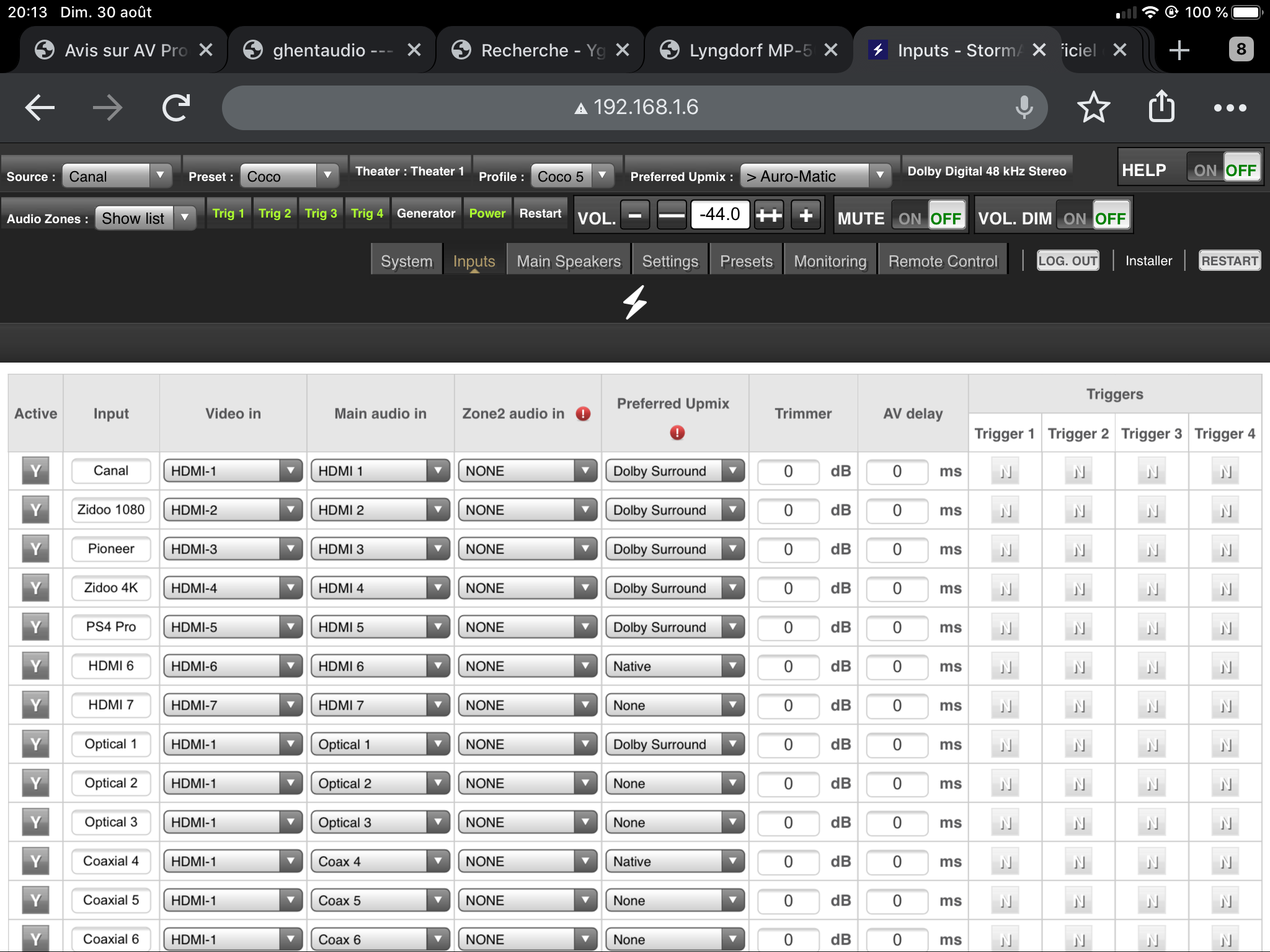The width and height of the screenshot is (1270, 952).
Task: Open the Profile dropdown showing Coco 5
Action: pos(572,176)
